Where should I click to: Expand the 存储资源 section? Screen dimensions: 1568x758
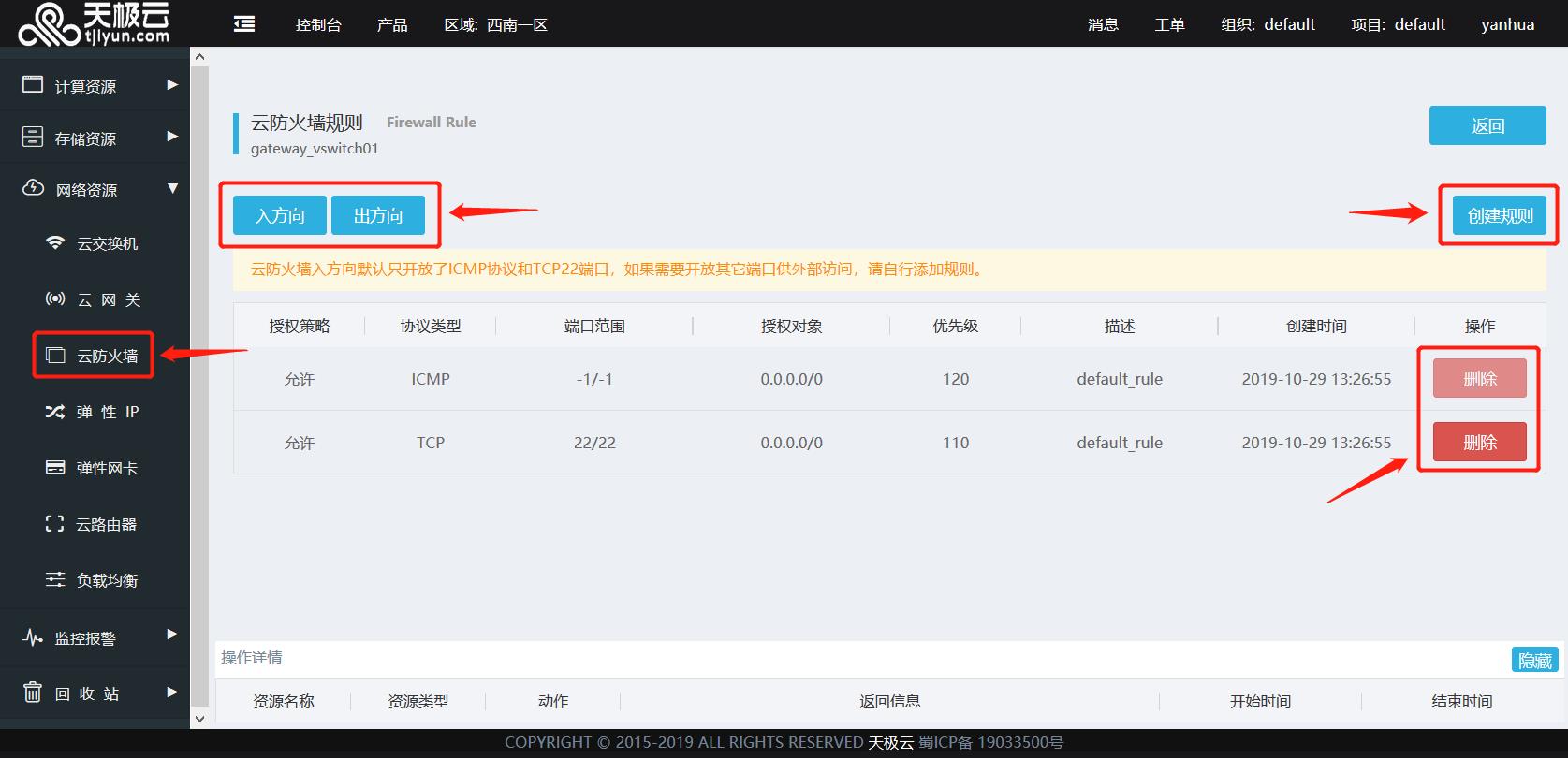click(x=94, y=138)
